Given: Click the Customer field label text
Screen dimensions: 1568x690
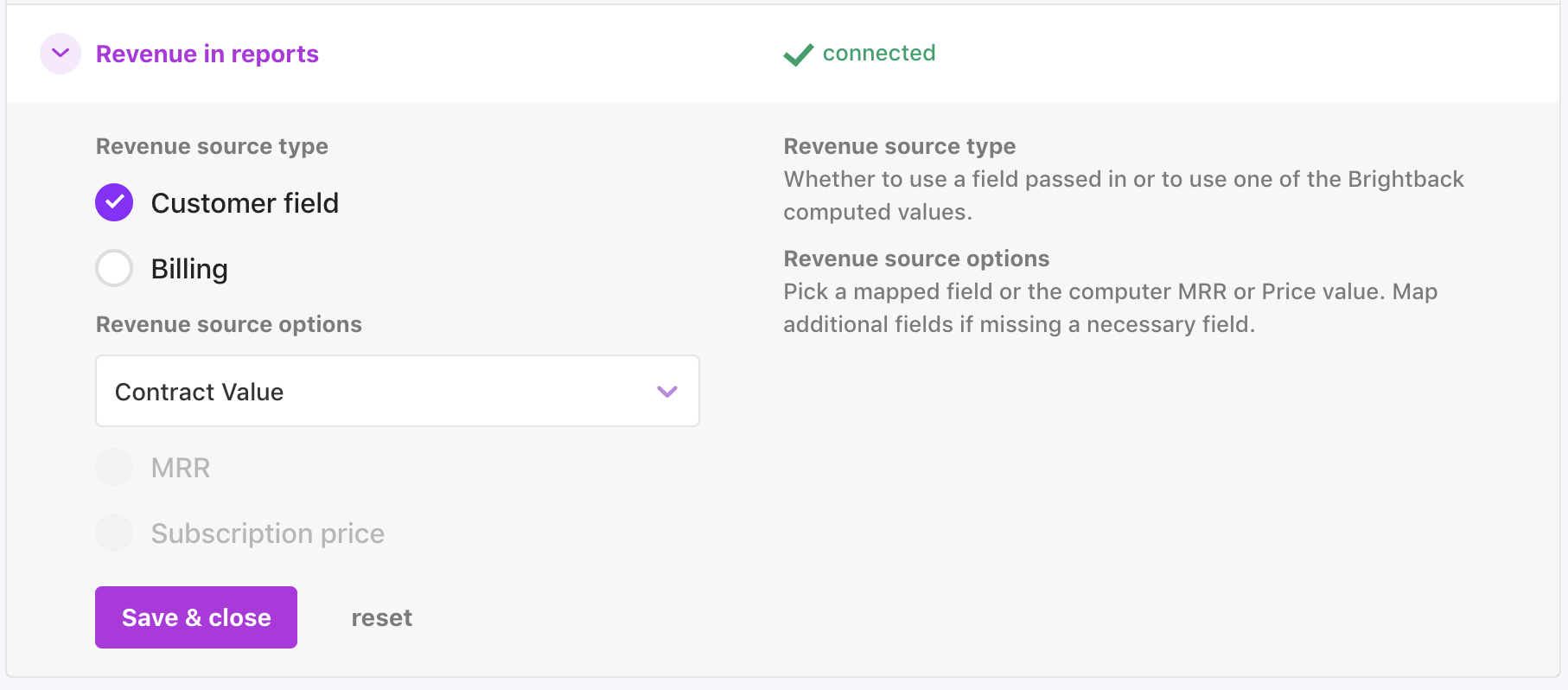Looking at the screenshot, I should (245, 203).
